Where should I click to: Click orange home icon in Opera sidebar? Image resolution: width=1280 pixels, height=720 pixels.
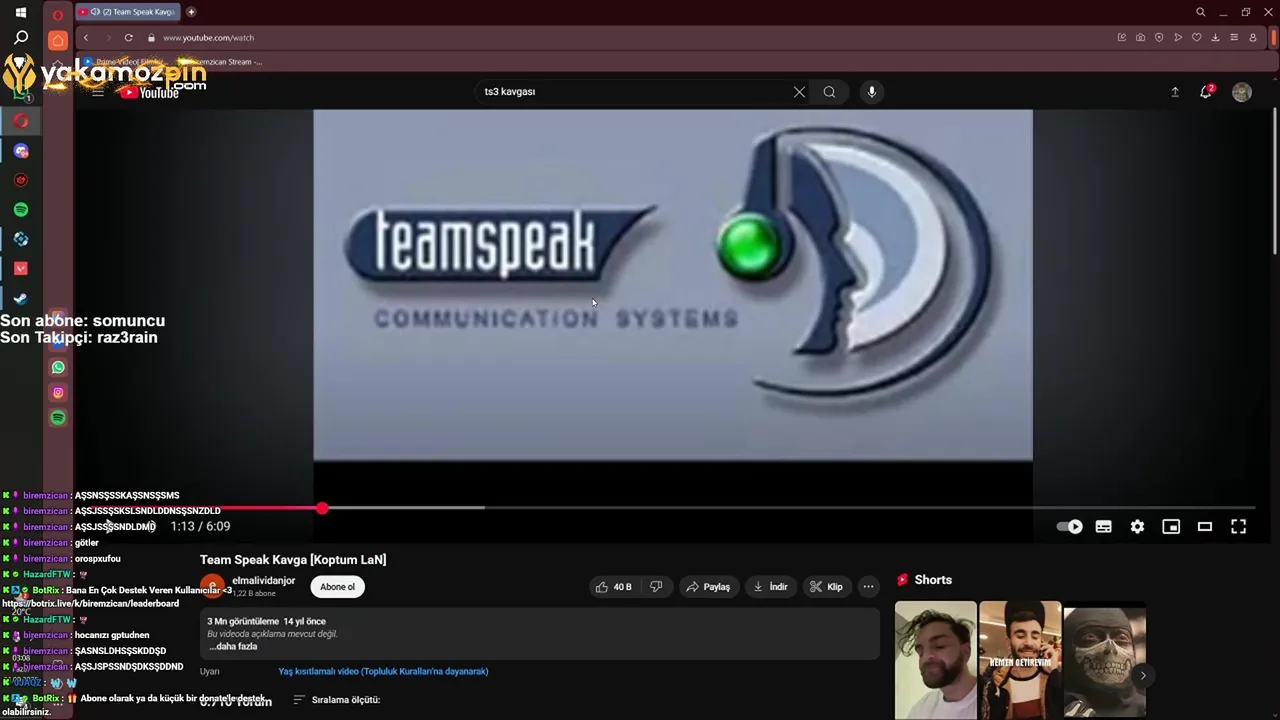58,40
